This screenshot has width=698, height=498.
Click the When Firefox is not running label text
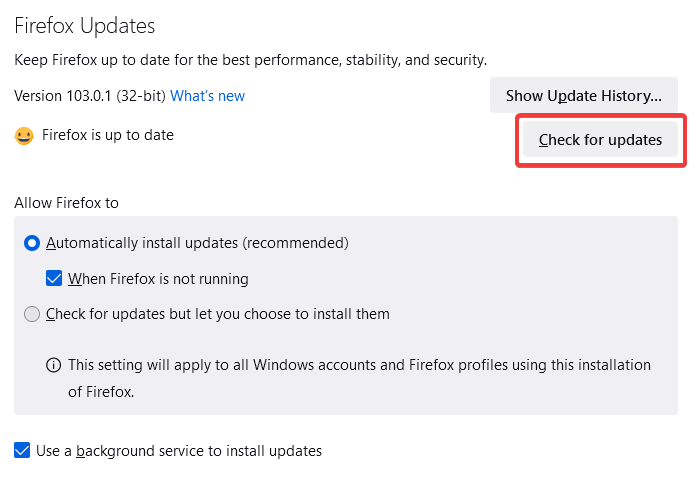coord(158,279)
